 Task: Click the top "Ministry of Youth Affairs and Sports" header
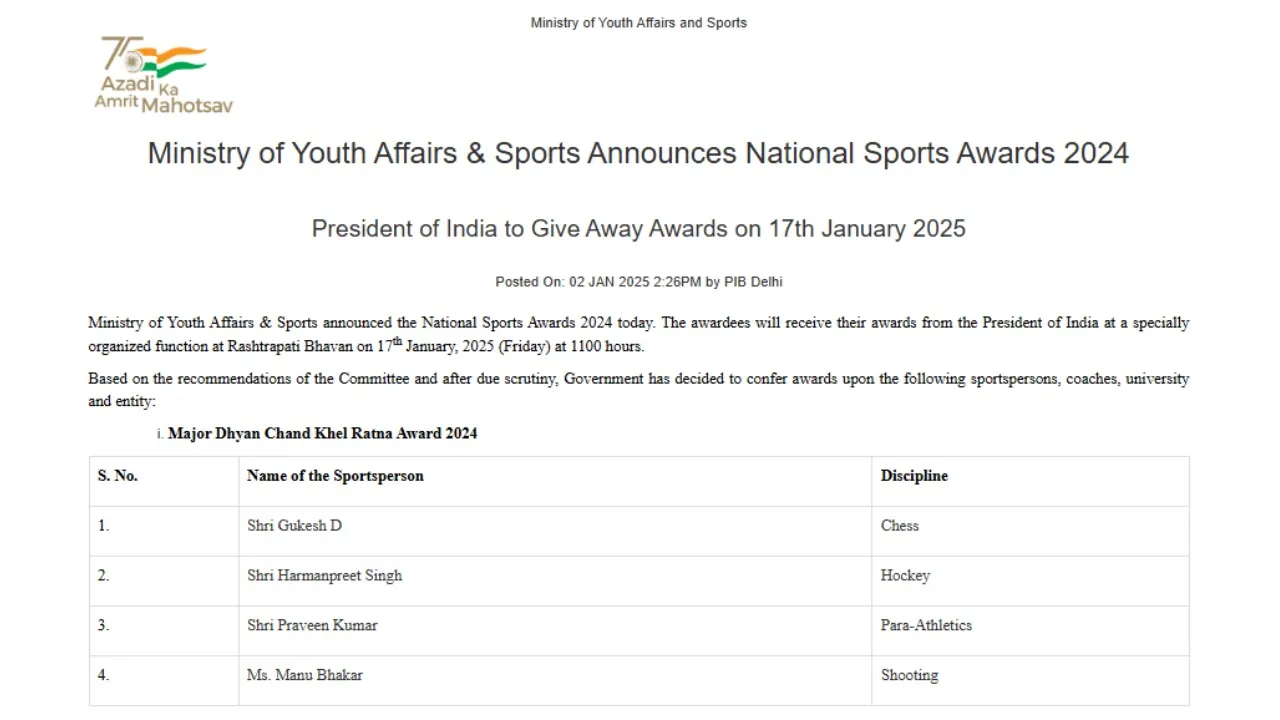pos(638,23)
